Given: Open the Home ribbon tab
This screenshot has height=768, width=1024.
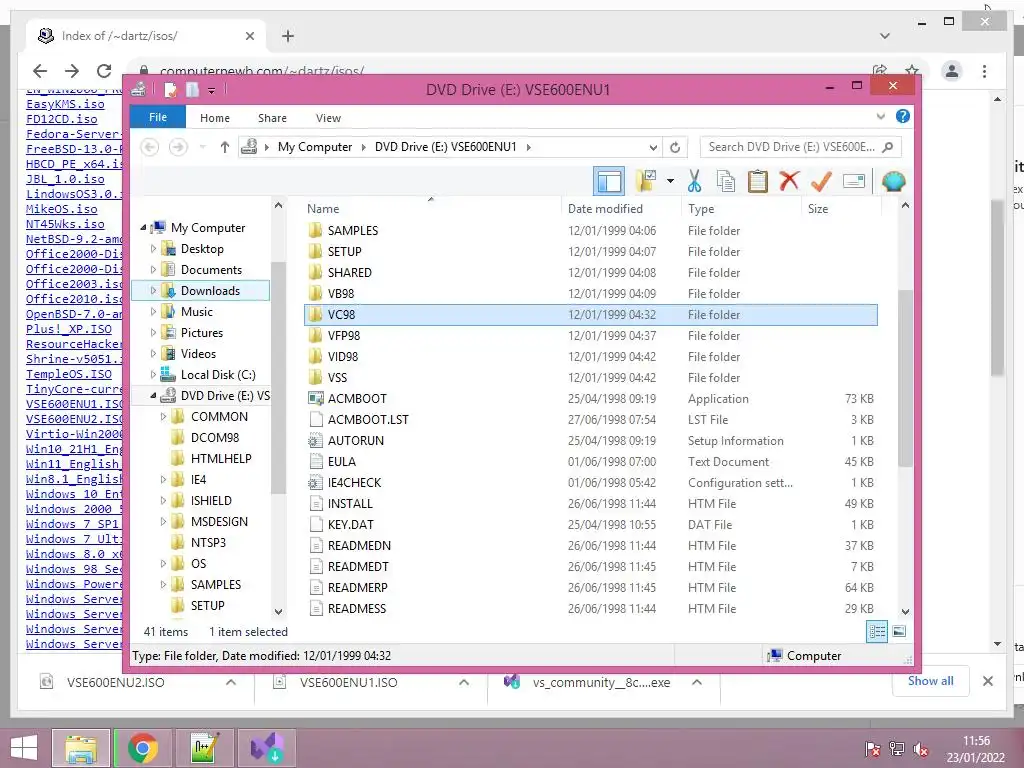Looking at the screenshot, I should click(x=215, y=118).
